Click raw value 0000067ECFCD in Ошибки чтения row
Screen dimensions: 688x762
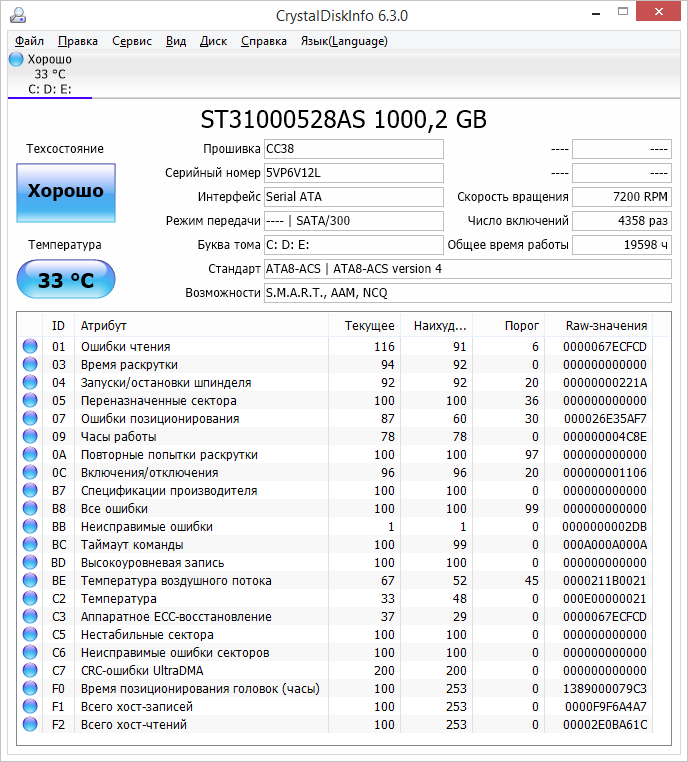coord(605,346)
